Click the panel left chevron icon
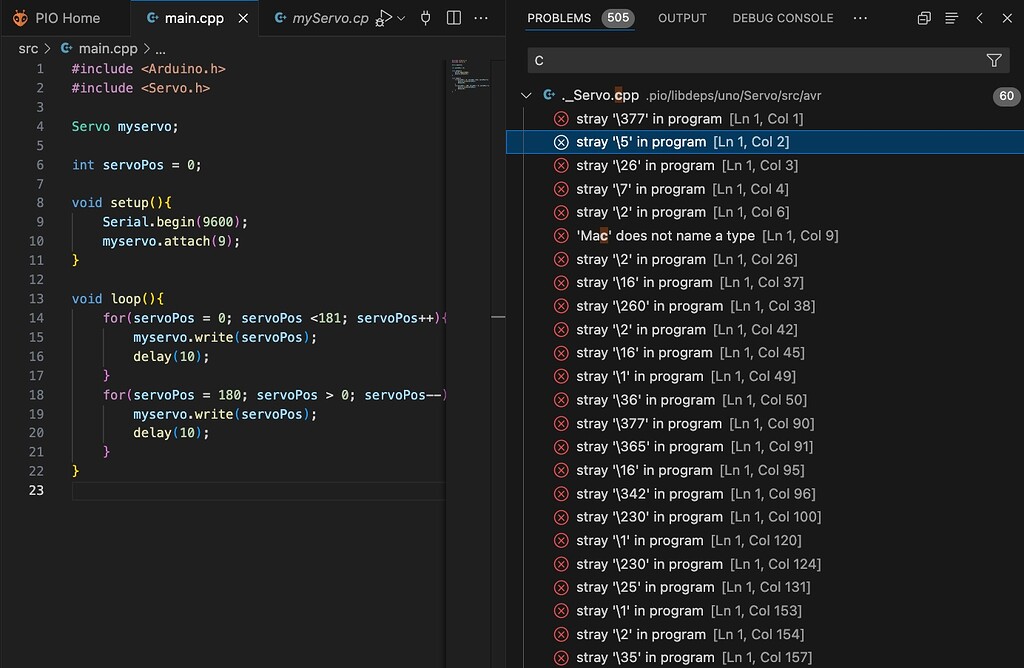 (979, 18)
